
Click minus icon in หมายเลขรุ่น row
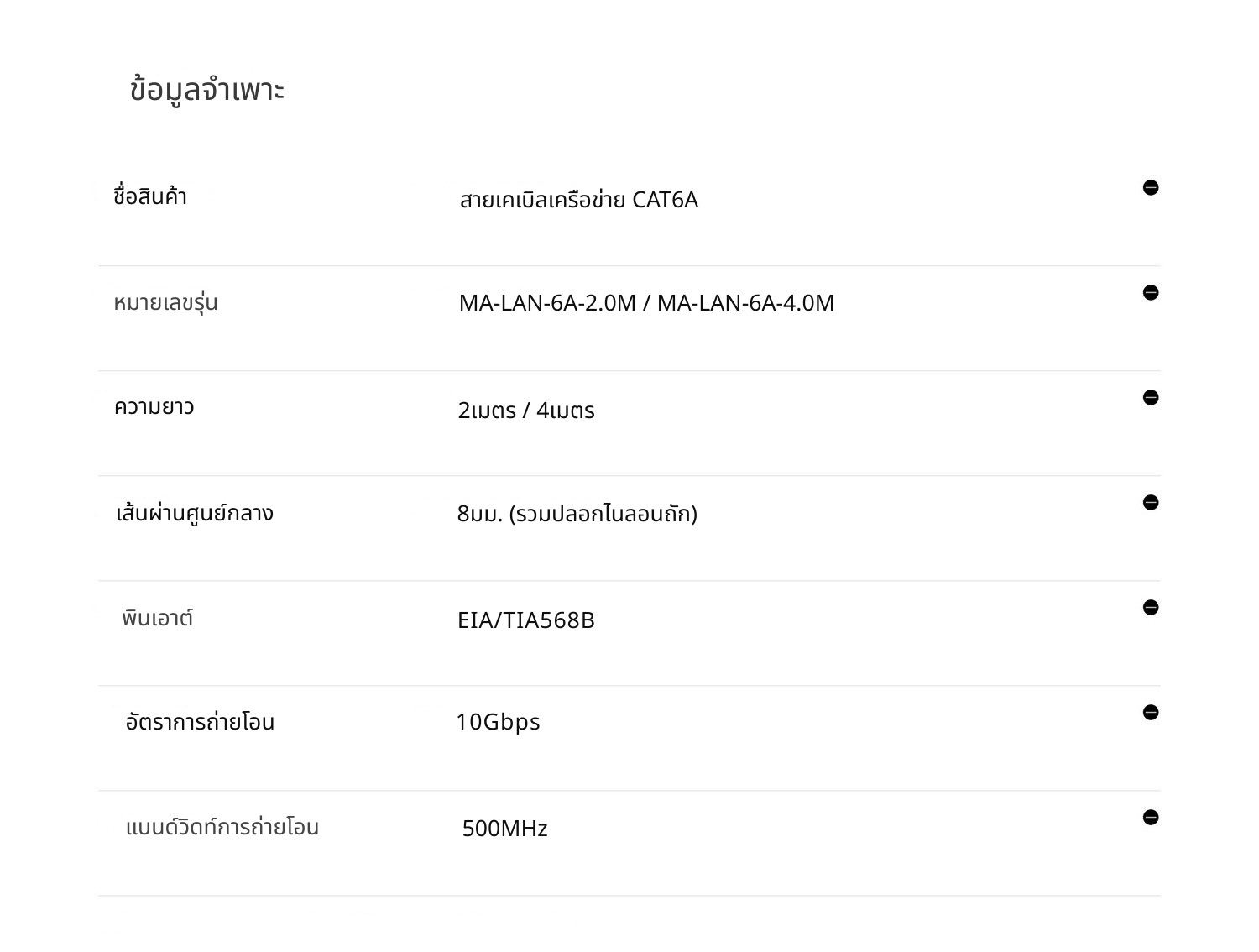pos(1151,293)
